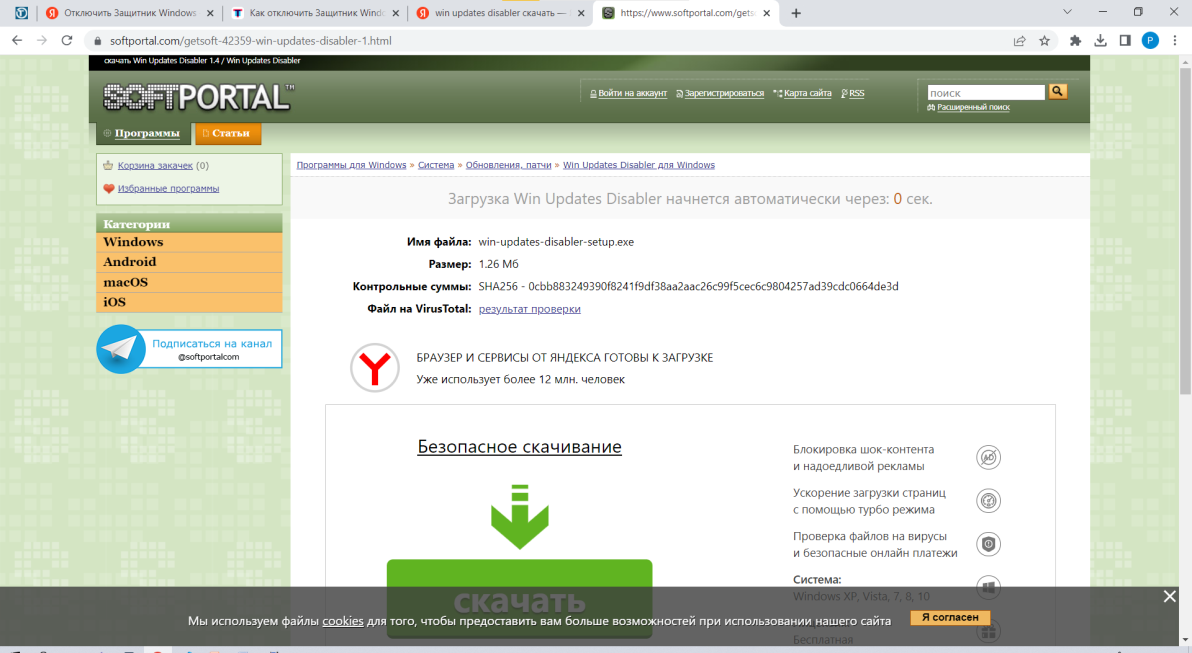Open the Программы site tab
Image resolution: width=1192 pixels, height=653 pixels.
143,133
